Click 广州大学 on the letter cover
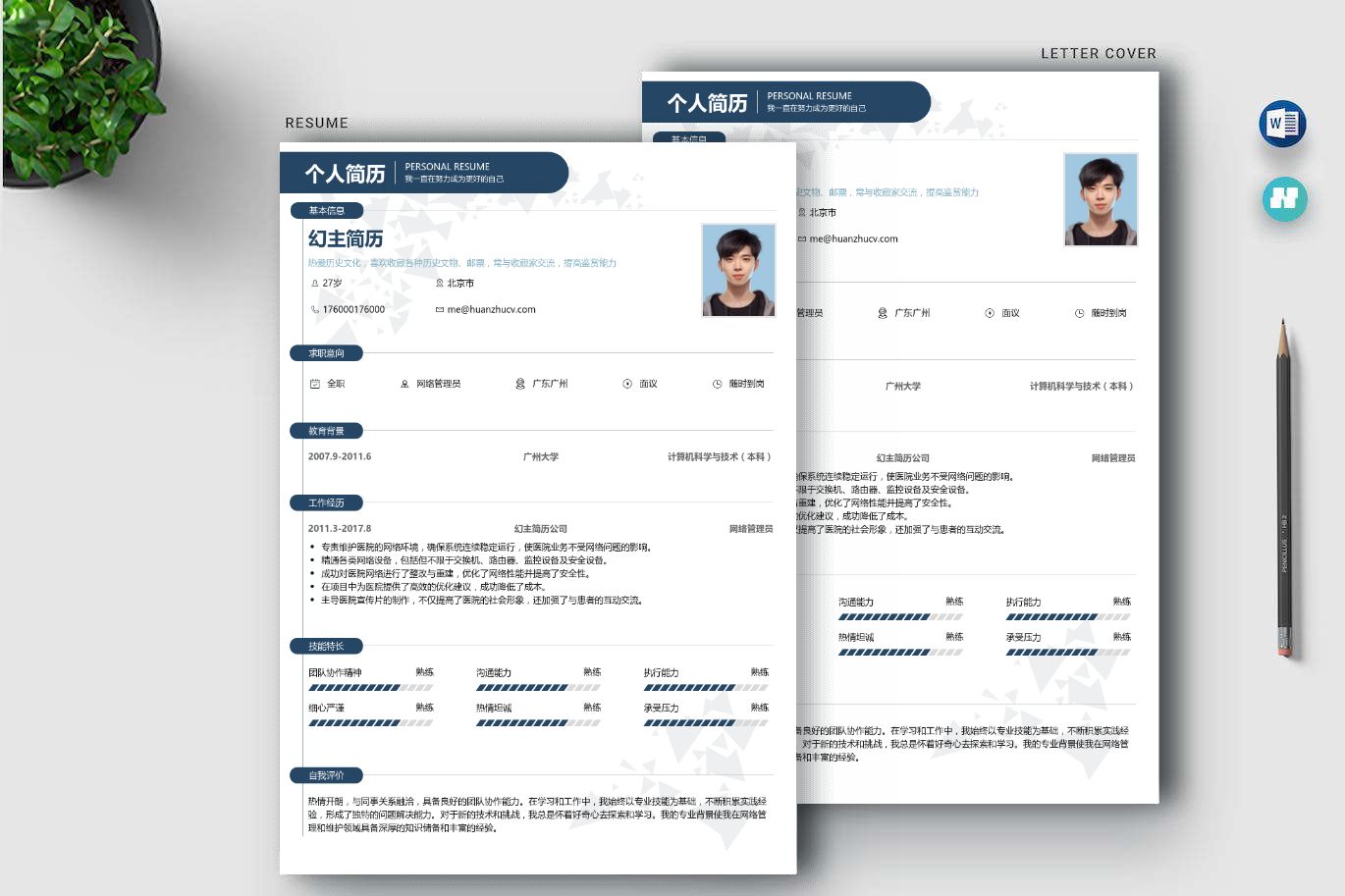 [x=903, y=387]
